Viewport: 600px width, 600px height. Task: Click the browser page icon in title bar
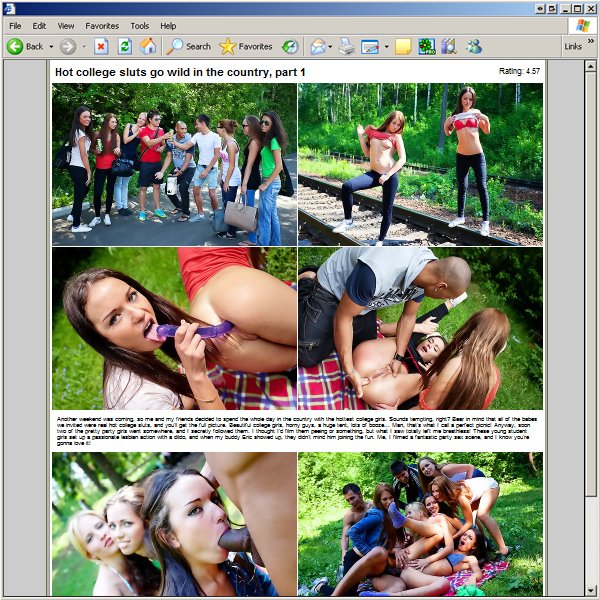[9, 8]
